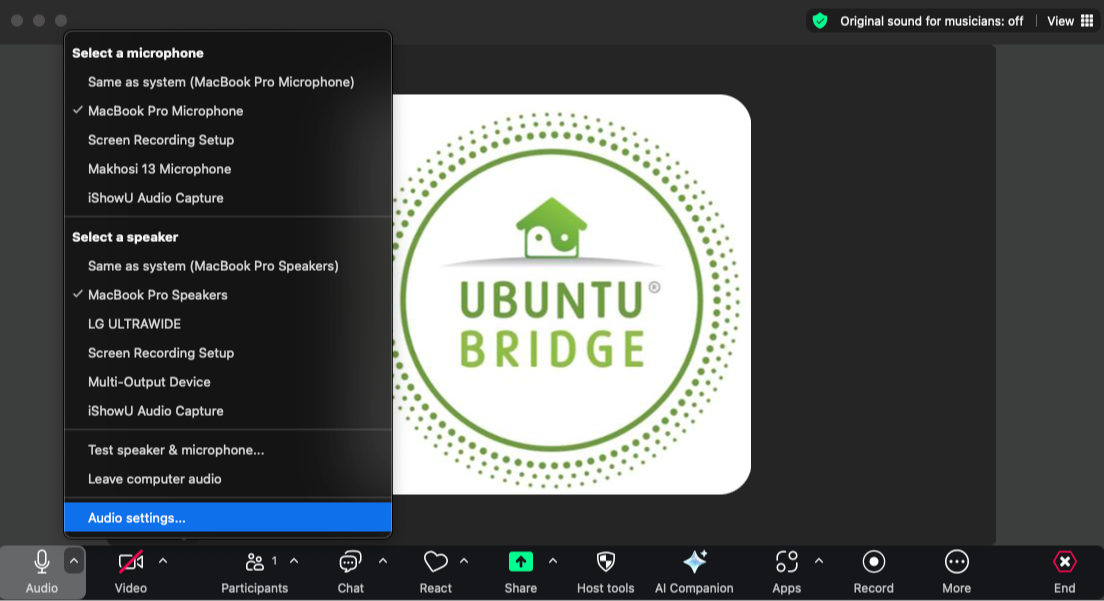Collapse audio options arrow beside Audio
The width and height of the screenshot is (1104, 601).
[x=74, y=561]
